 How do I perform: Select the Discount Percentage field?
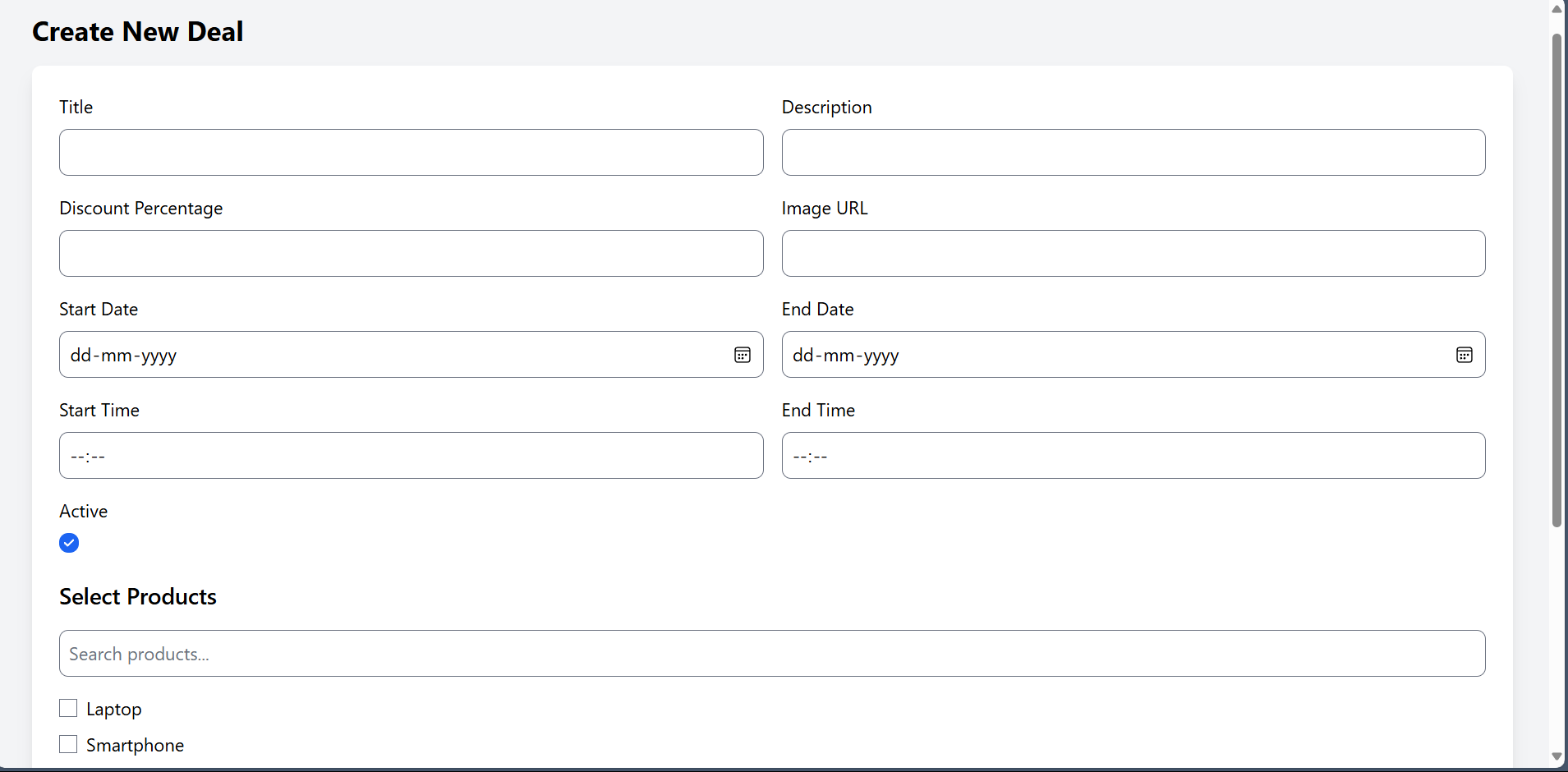411,253
